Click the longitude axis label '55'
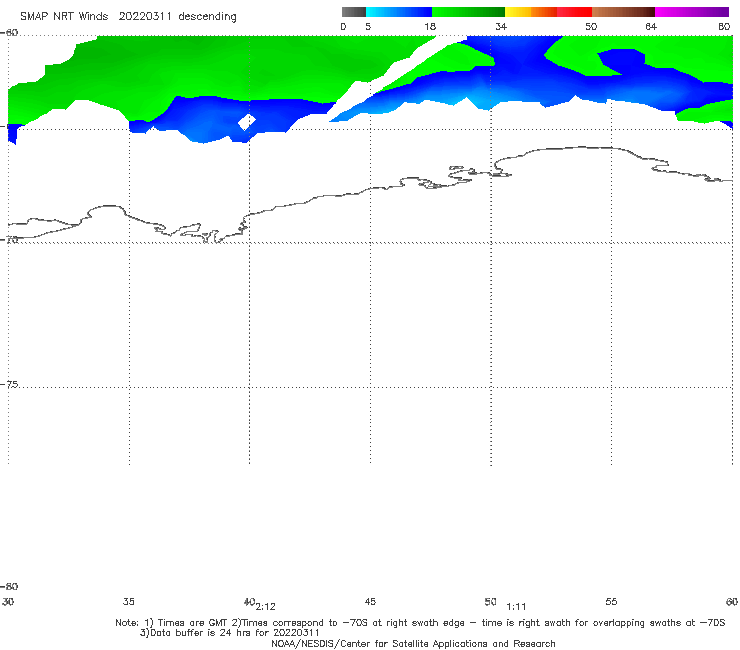Viewport: 740px width, 650px height. 611,601
